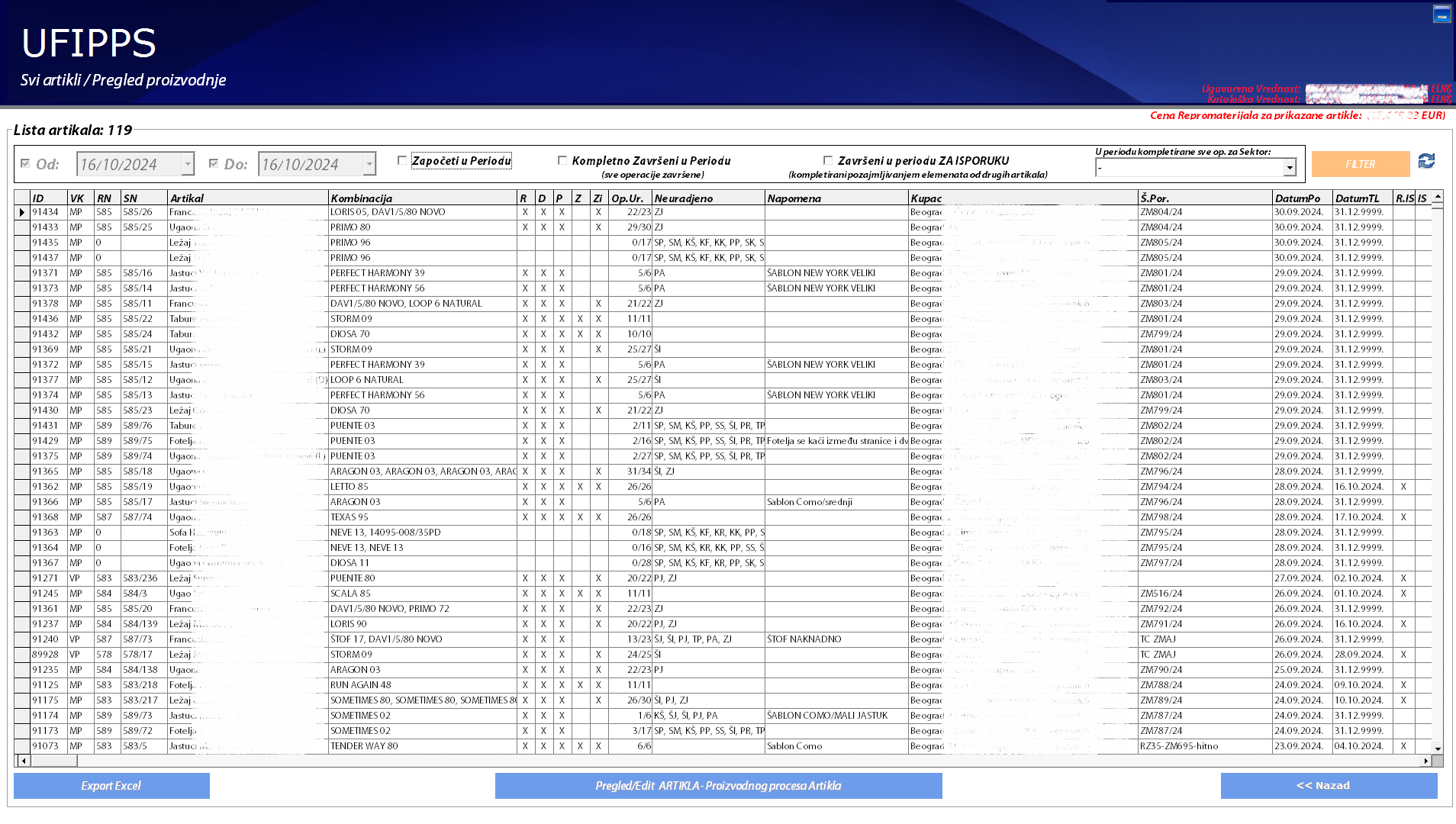The width and height of the screenshot is (1456, 824).
Task: Click SN cell 585/22
Action: pyautogui.click(x=144, y=319)
